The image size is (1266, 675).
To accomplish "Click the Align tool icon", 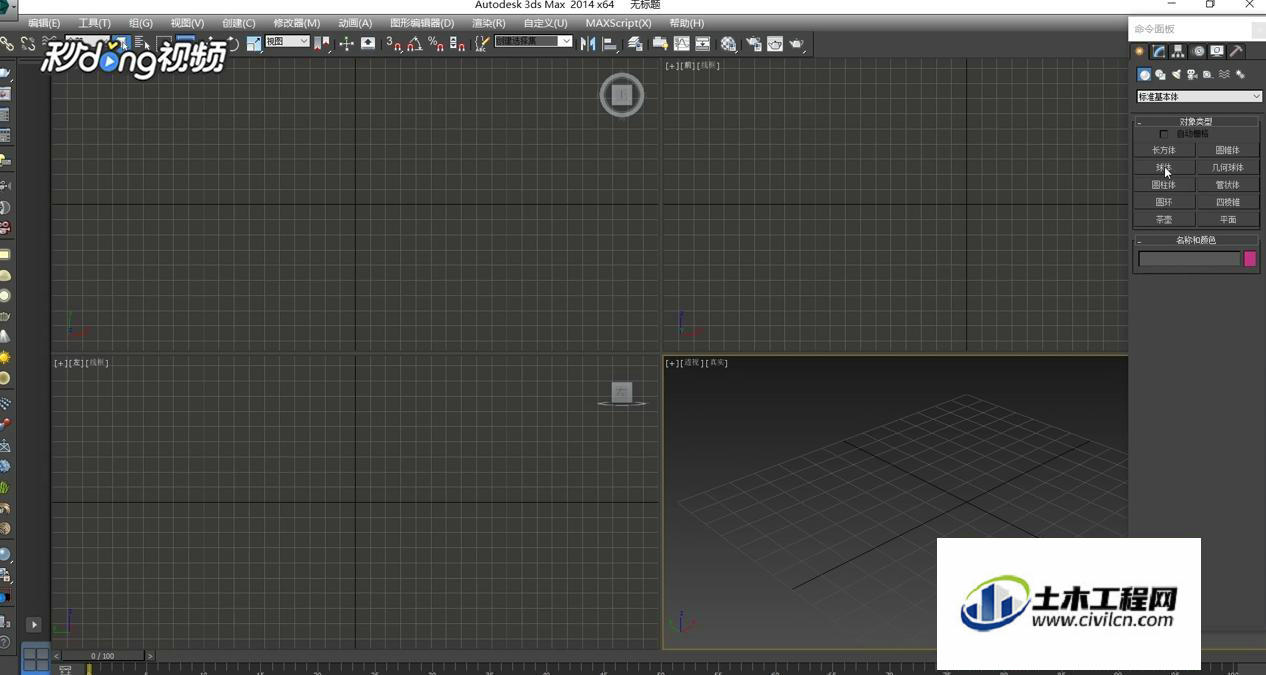I will (x=609, y=43).
